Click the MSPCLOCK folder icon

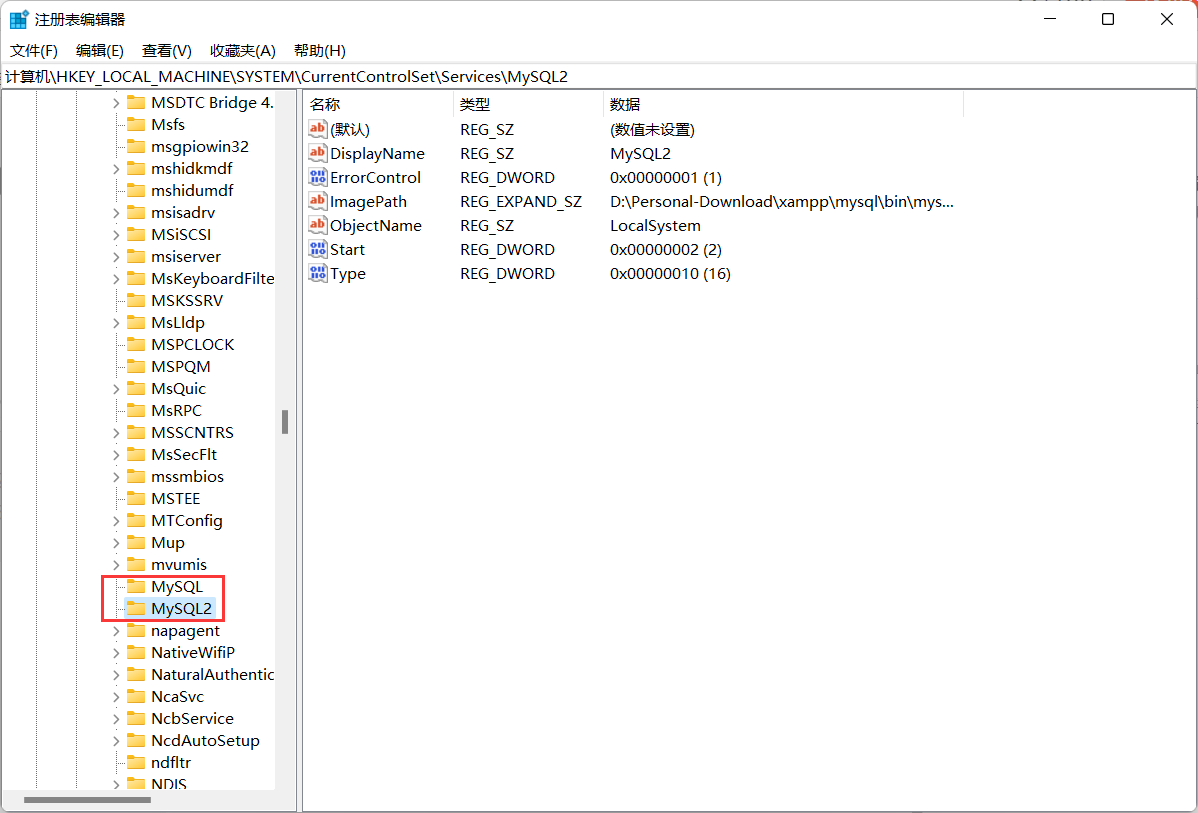[136, 345]
